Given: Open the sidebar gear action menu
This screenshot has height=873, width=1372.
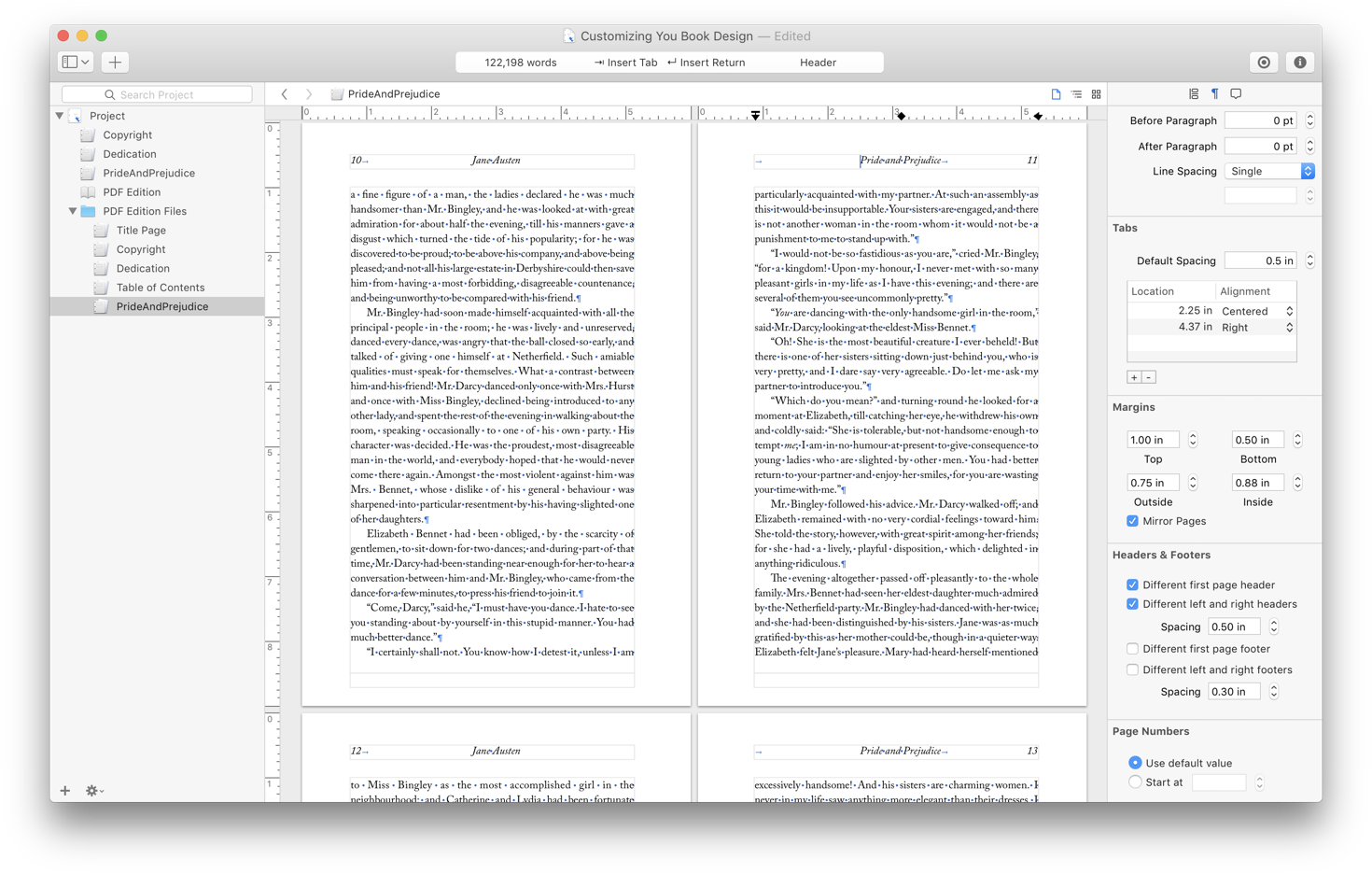Looking at the screenshot, I should click(x=94, y=791).
